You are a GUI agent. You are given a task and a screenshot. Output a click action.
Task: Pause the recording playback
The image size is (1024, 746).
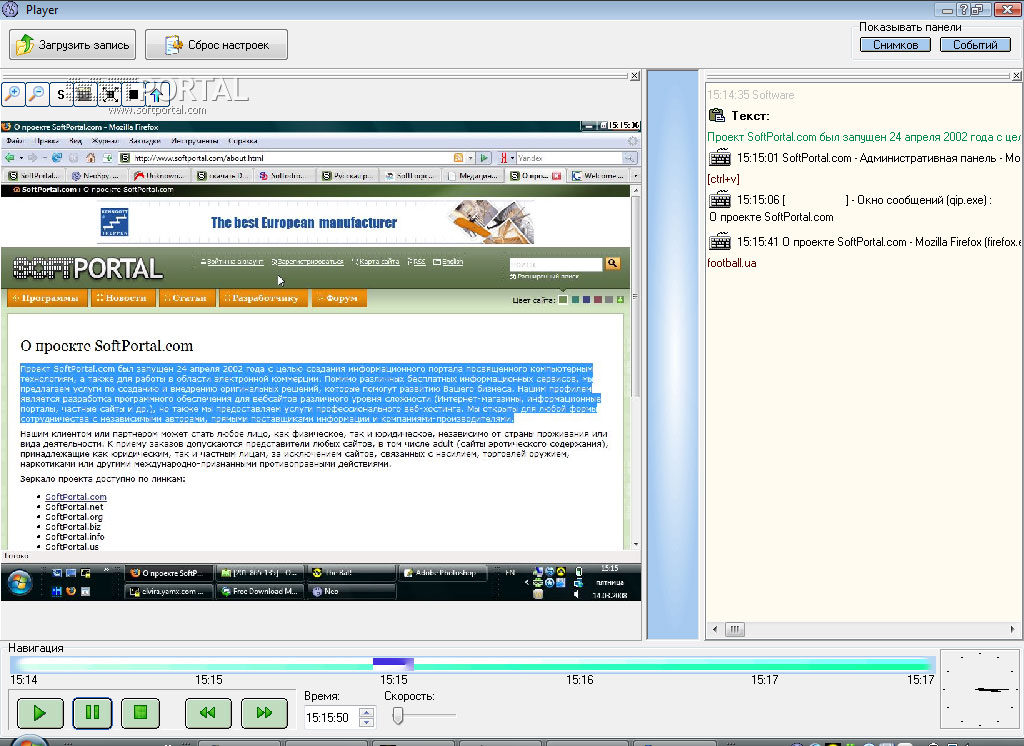point(92,713)
